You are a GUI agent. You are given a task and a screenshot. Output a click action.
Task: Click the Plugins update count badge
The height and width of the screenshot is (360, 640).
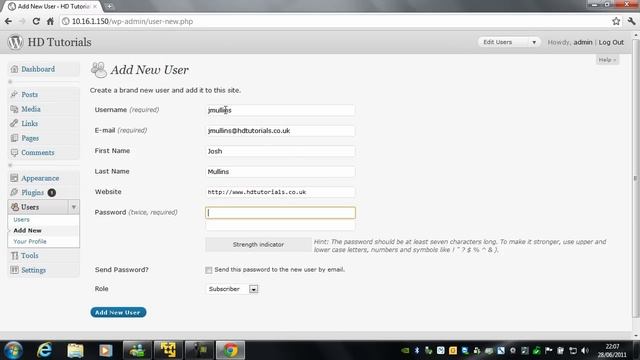(52, 193)
